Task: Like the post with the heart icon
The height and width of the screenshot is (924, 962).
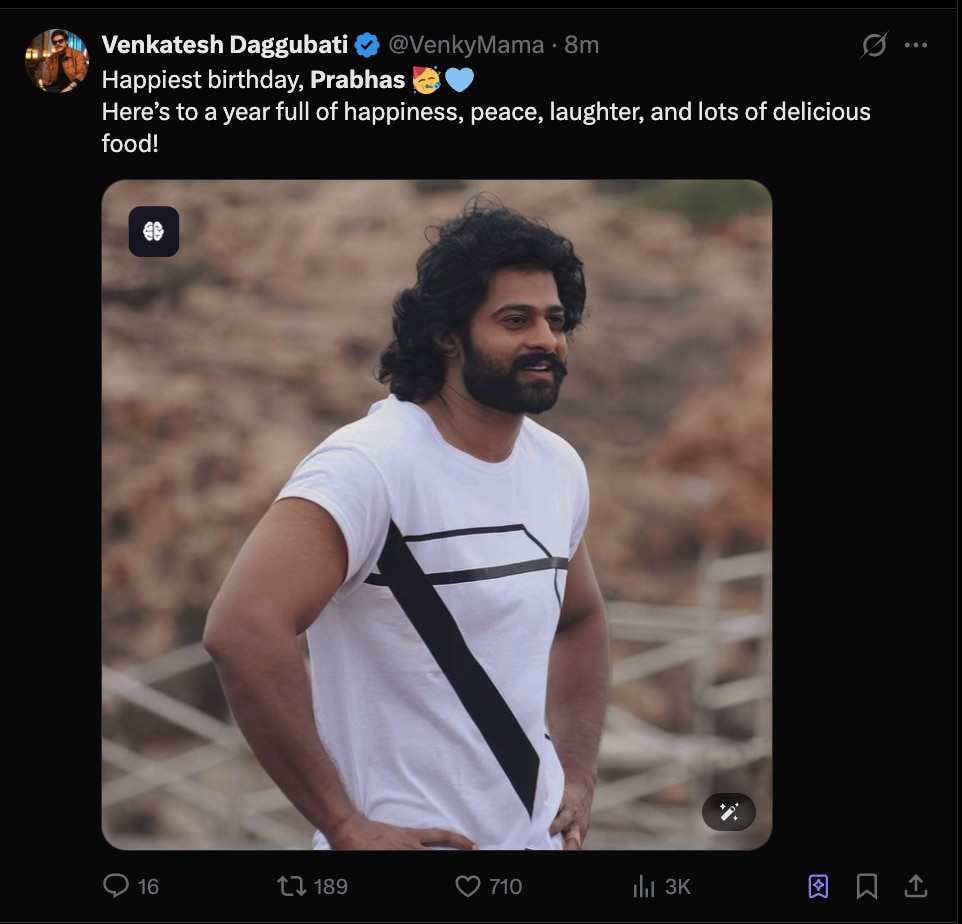Action: click(467, 886)
